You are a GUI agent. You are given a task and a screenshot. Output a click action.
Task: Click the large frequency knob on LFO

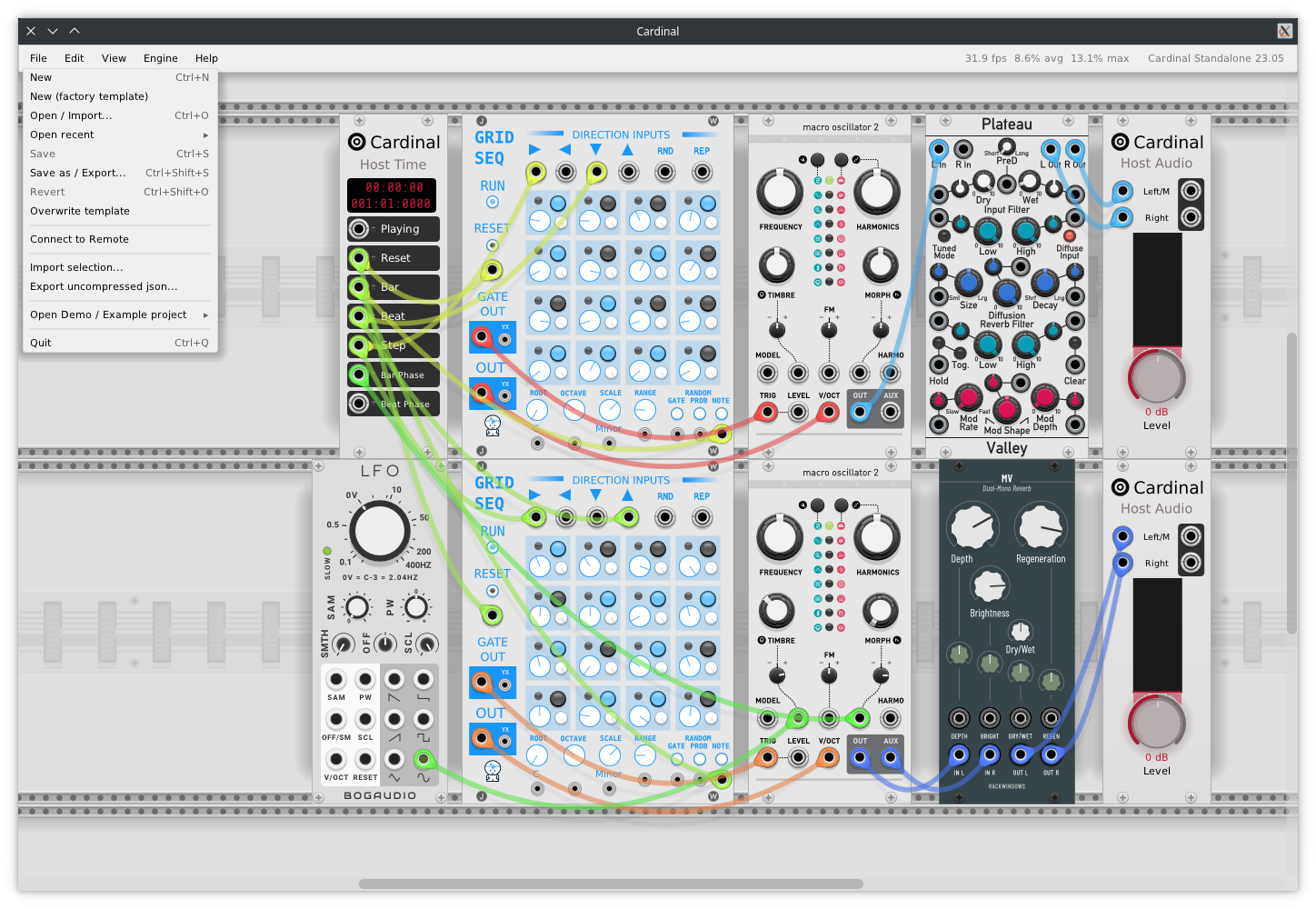click(380, 532)
